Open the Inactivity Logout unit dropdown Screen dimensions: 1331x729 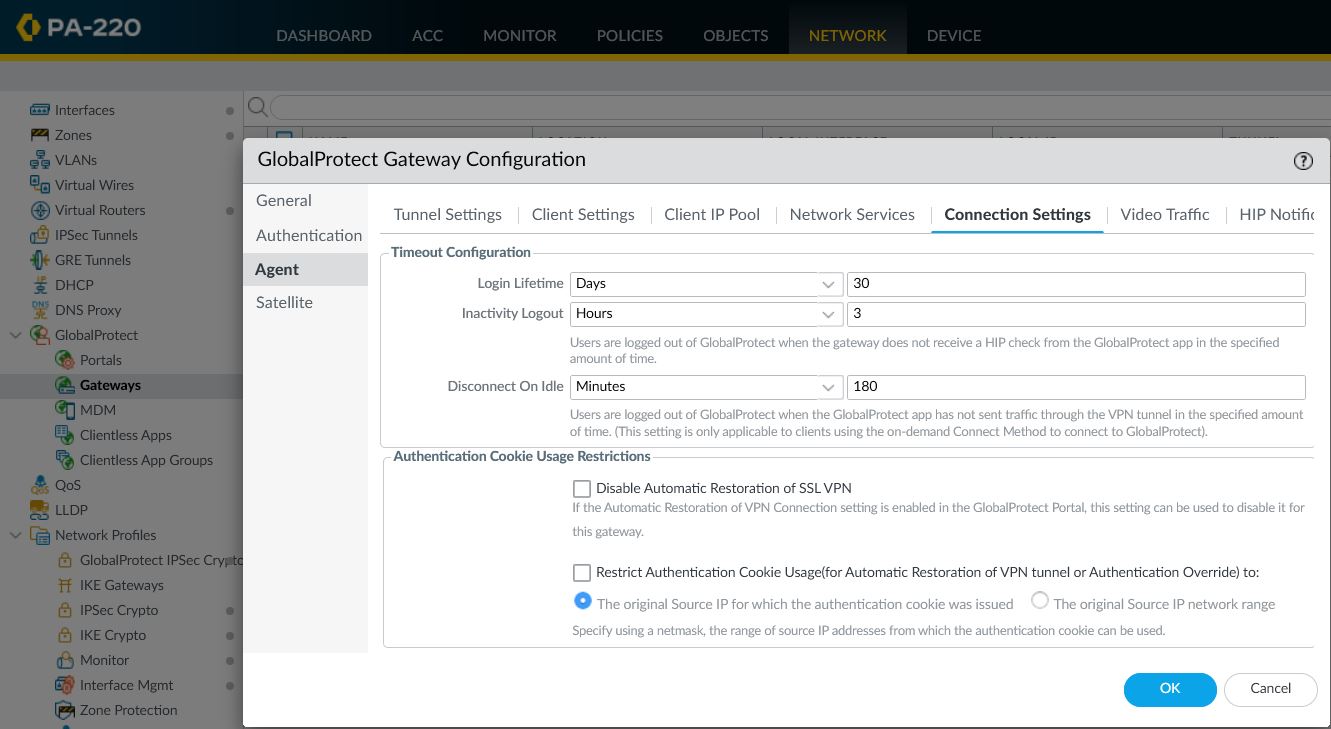coord(827,314)
